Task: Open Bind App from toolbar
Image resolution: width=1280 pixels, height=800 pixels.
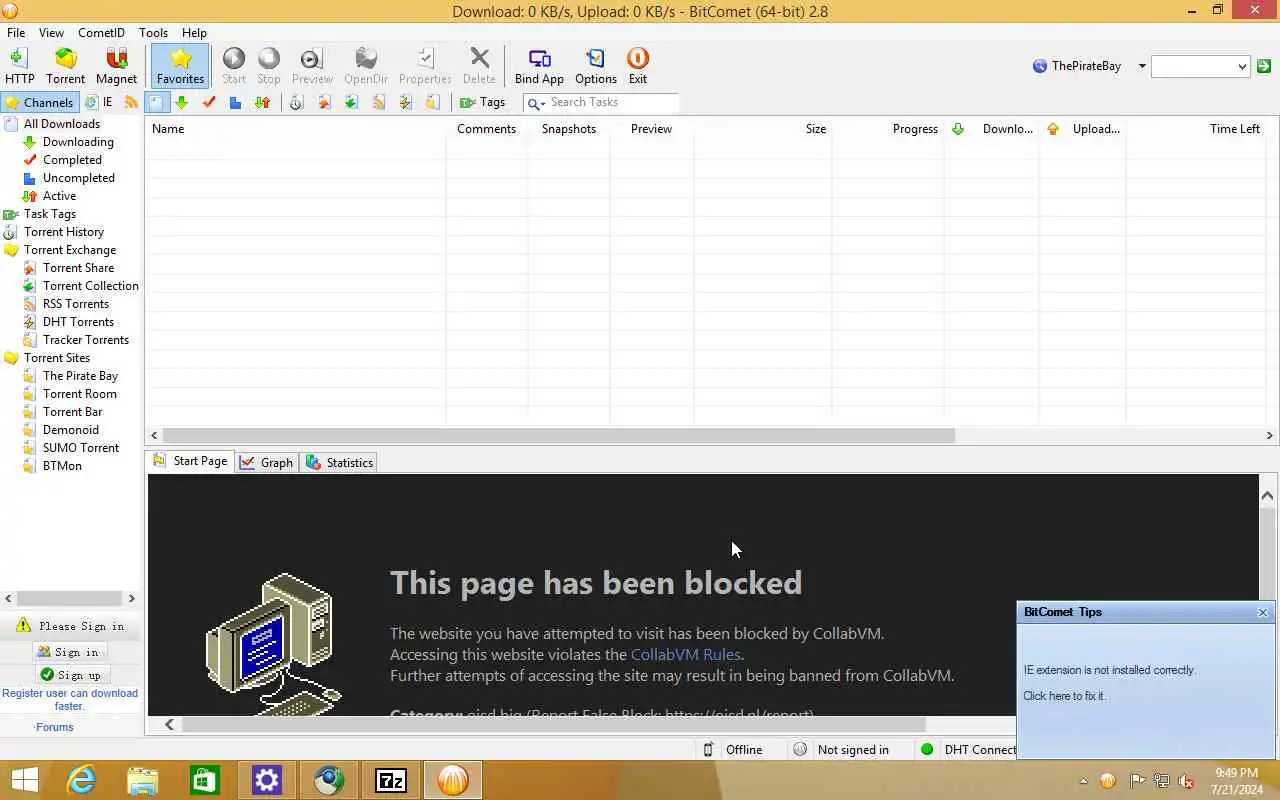Action: 539,66
